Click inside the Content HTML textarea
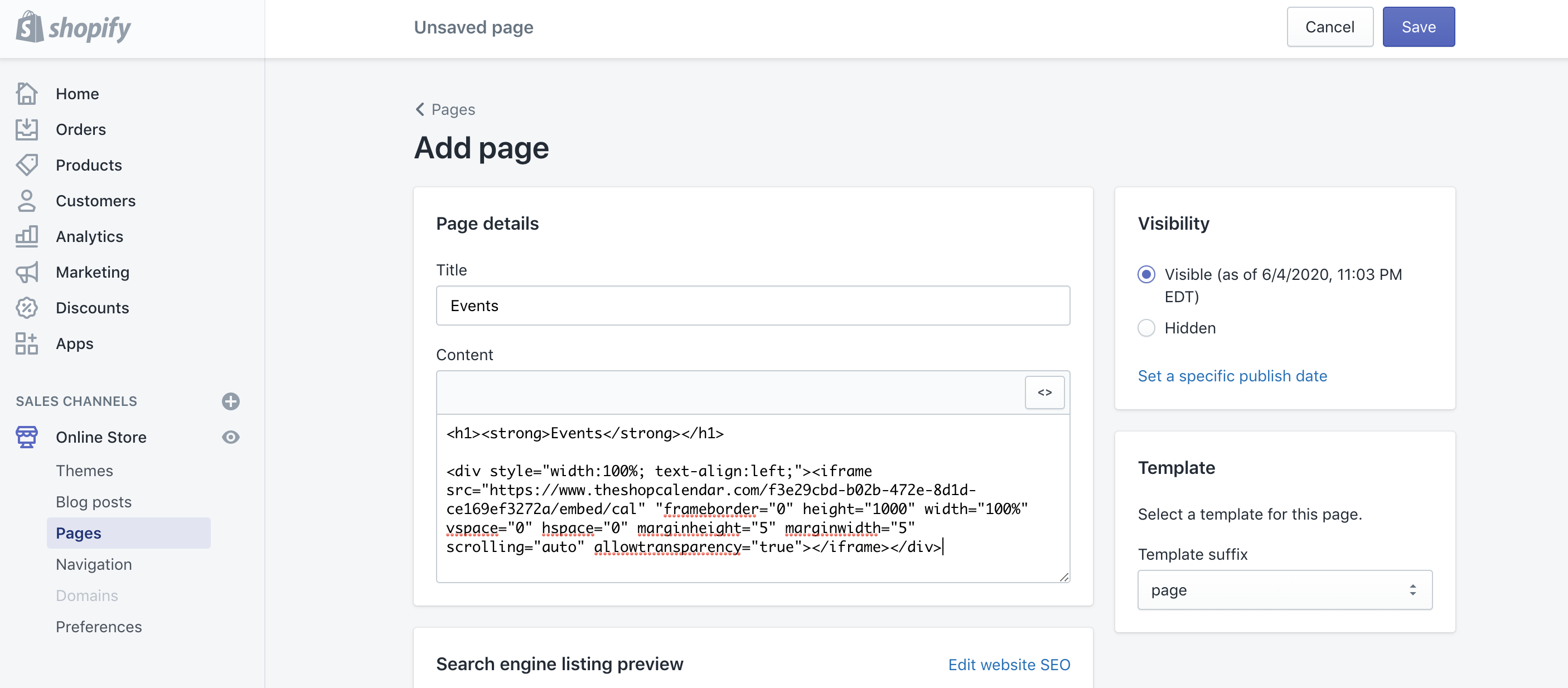 (x=753, y=498)
